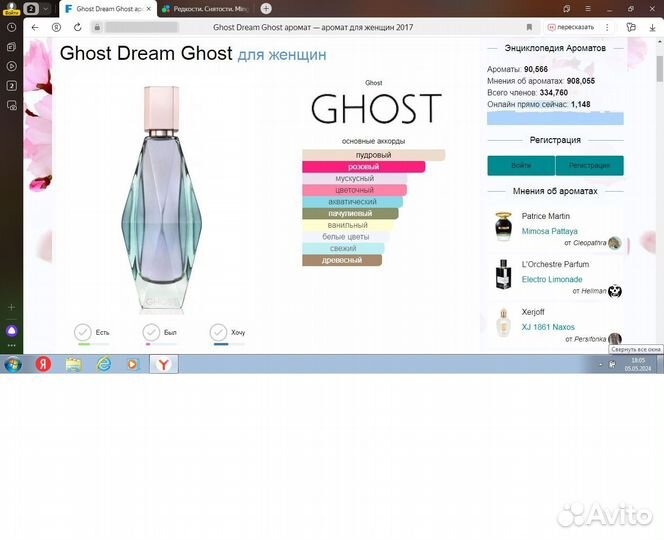Click the Show desktop strip in taskbar

pyautogui.click(x=660, y=364)
